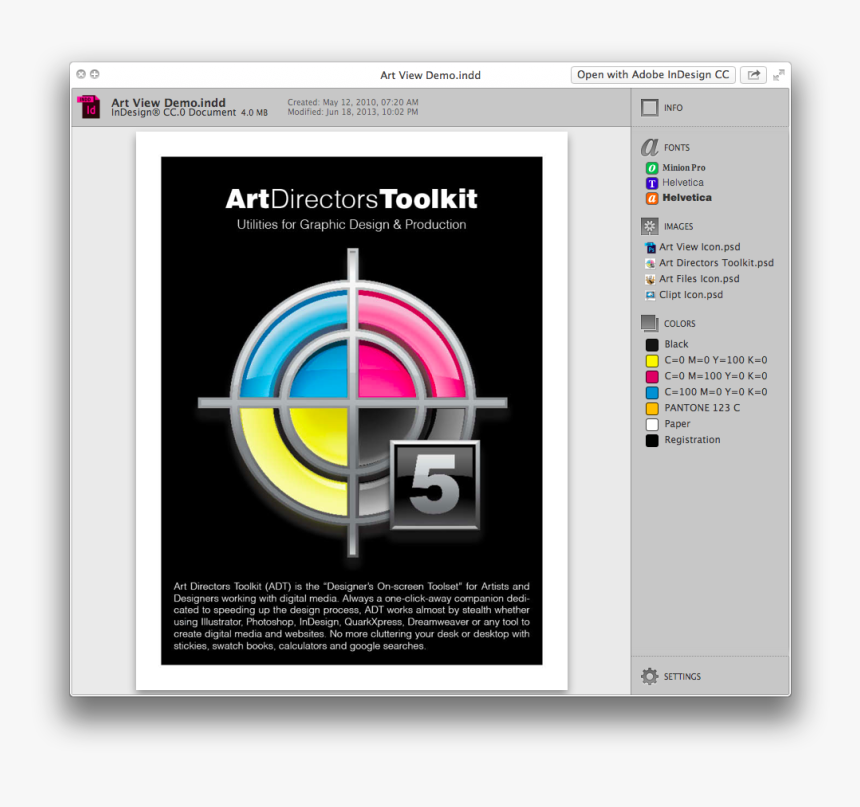Viewport: 860px width, 807px height.
Task: Click the yellow C=0 M=0 Y=100 K=0 swatch
Action: click(652, 360)
